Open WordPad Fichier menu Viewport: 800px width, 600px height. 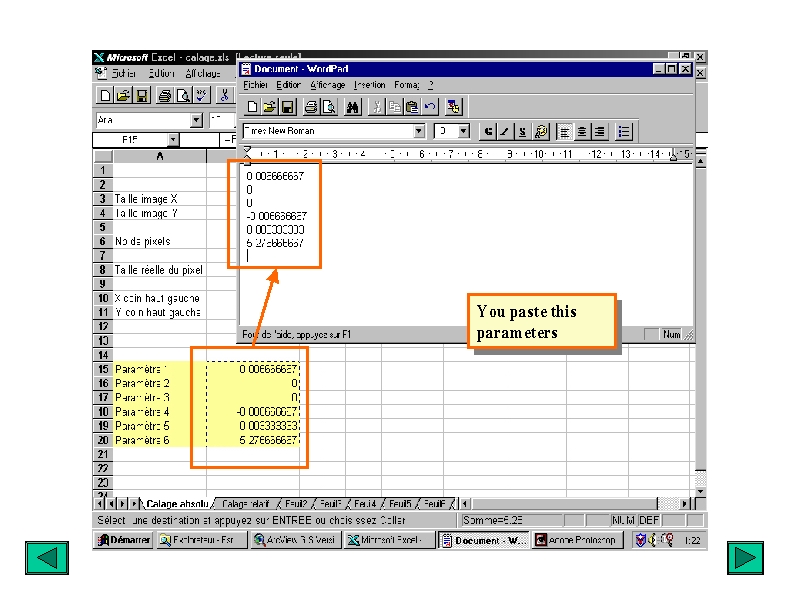pos(255,85)
